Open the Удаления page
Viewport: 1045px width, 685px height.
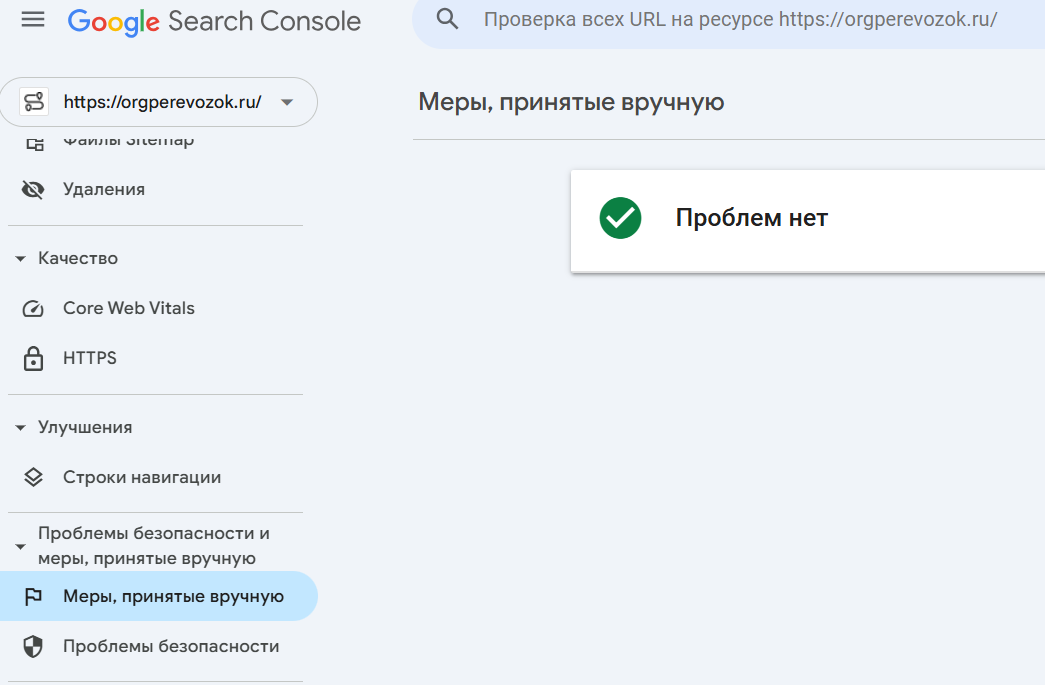tap(104, 189)
